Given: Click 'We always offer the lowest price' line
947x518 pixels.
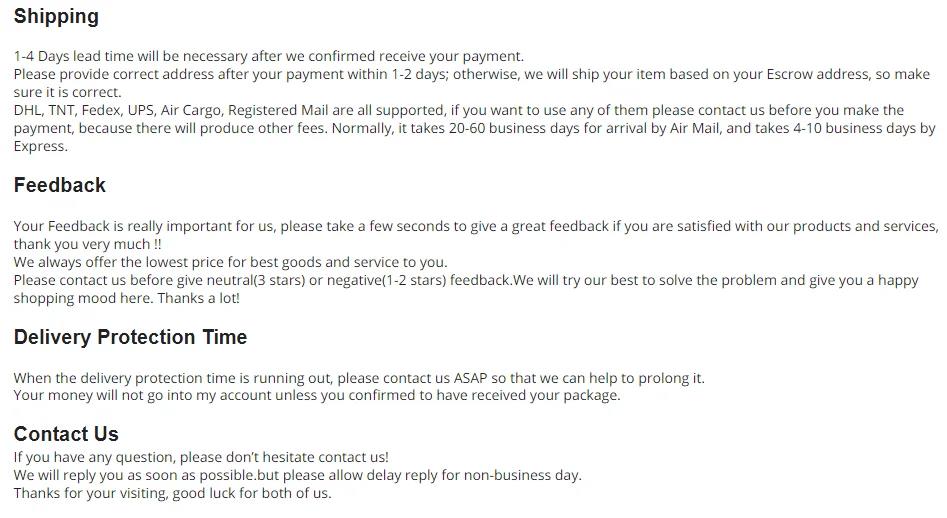Looking at the screenshot, I should click(x=231, y=263).
